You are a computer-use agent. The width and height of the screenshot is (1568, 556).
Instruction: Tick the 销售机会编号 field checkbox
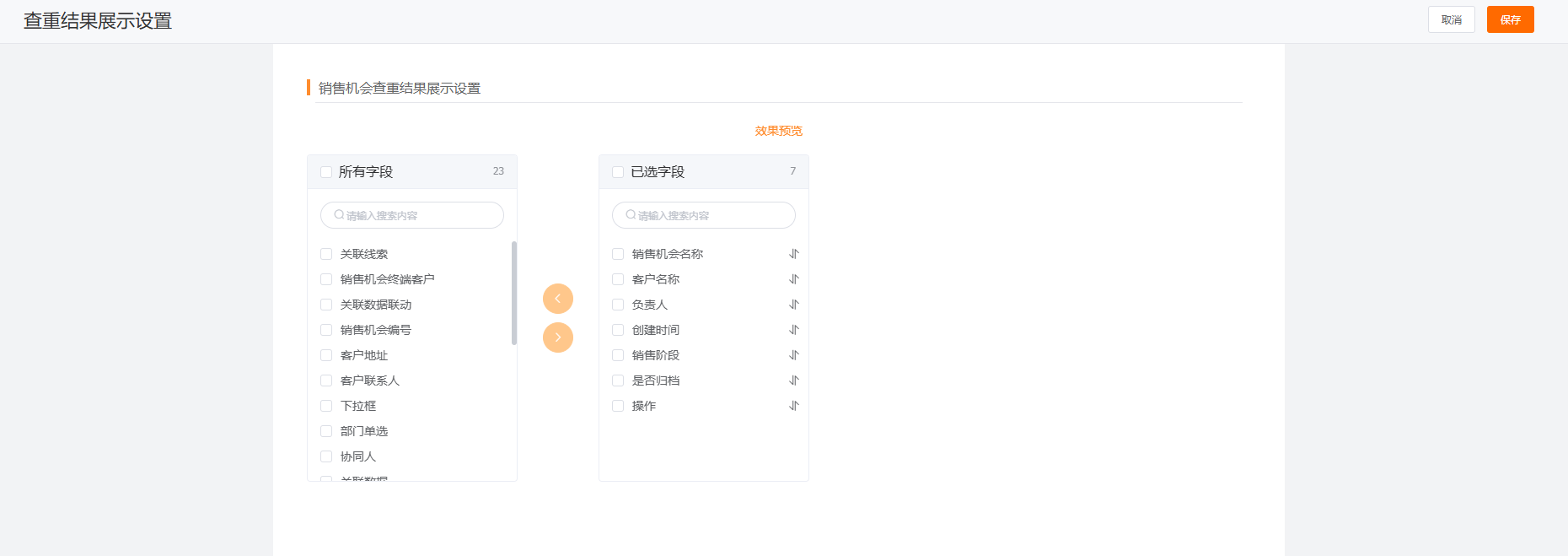(326, 330)
